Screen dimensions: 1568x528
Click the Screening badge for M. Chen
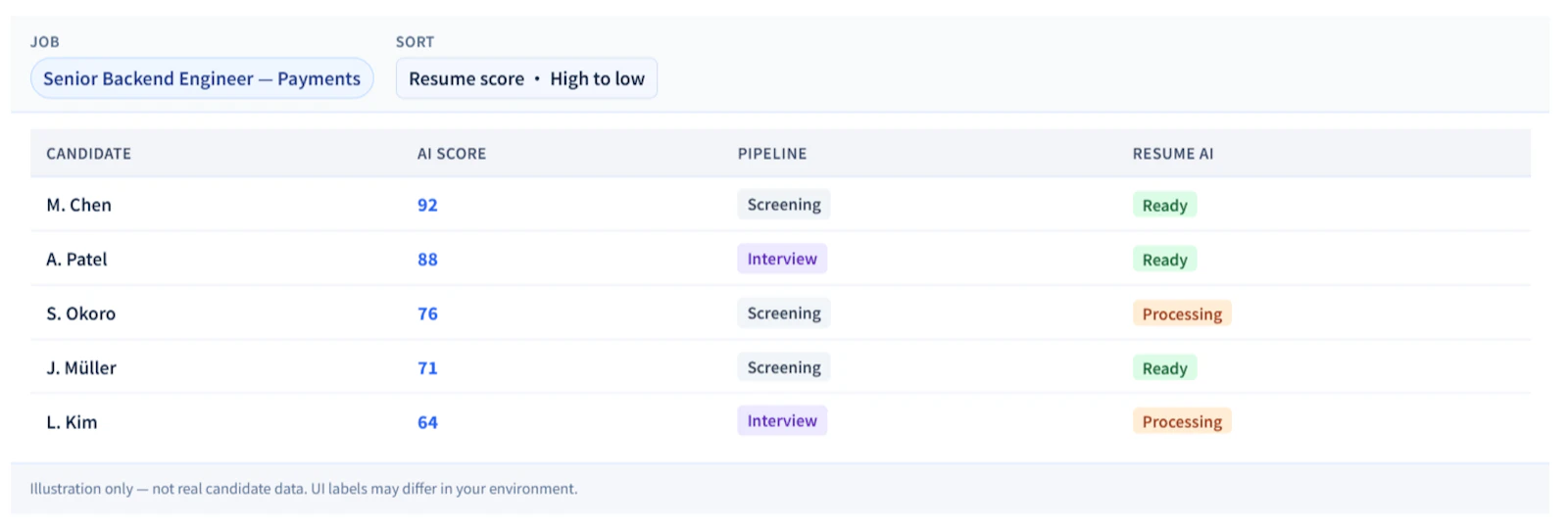pyautogui.click(x=784, y=204)
